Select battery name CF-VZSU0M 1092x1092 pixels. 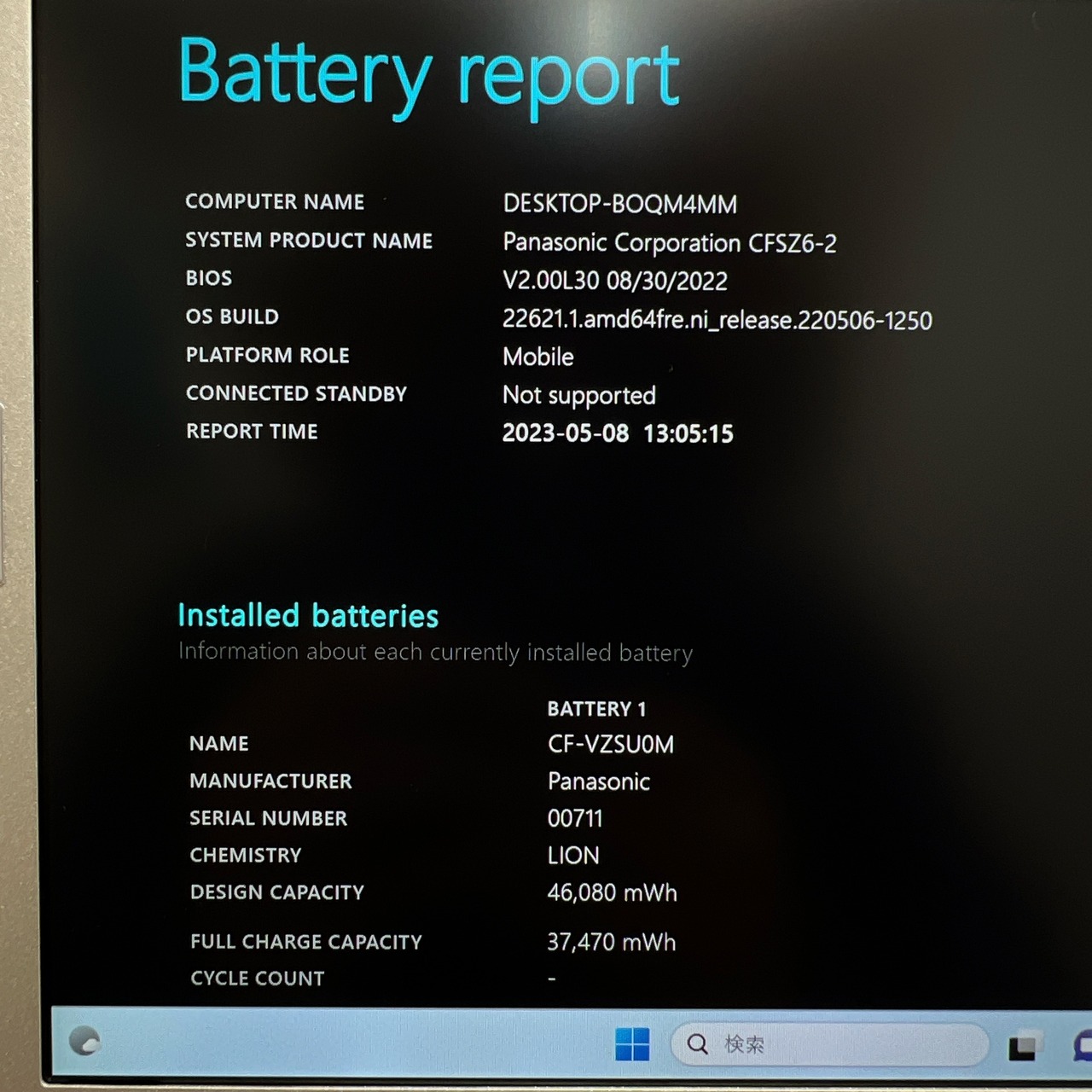tap(610, 744)
